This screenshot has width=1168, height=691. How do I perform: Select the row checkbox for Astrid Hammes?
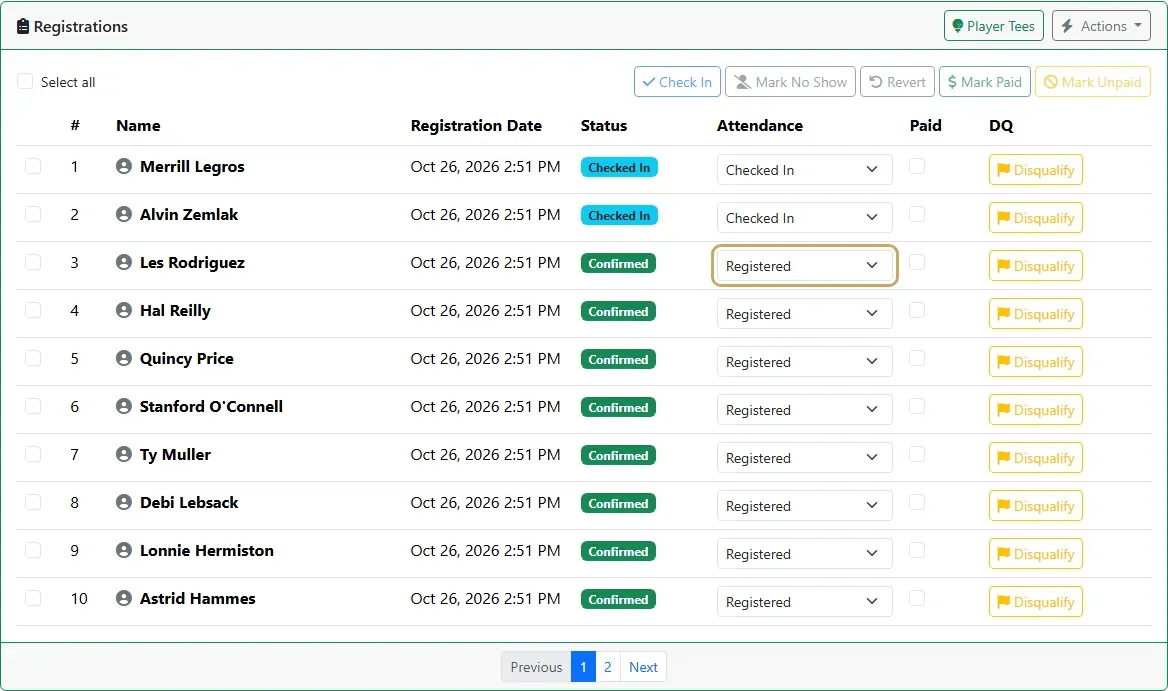[33, 598]
